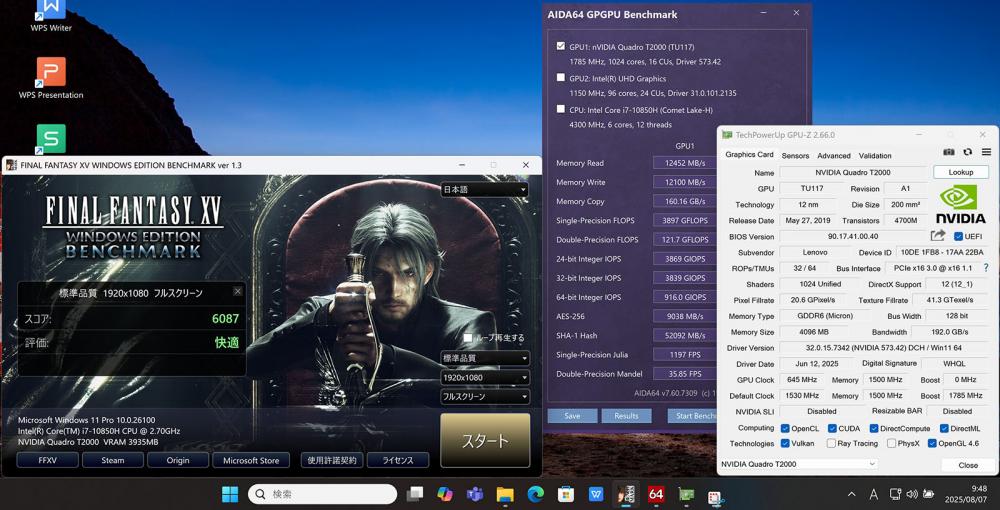Switch to the Sensors tab in GPU-Z
Screen dimensions: 1000x510
795,156
